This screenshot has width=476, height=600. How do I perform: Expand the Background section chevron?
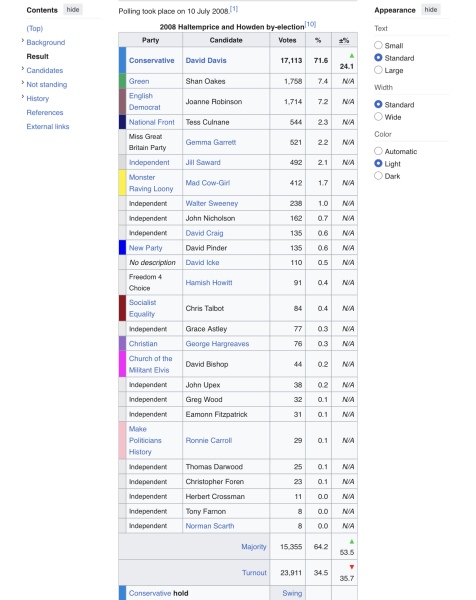click(23, 41)
